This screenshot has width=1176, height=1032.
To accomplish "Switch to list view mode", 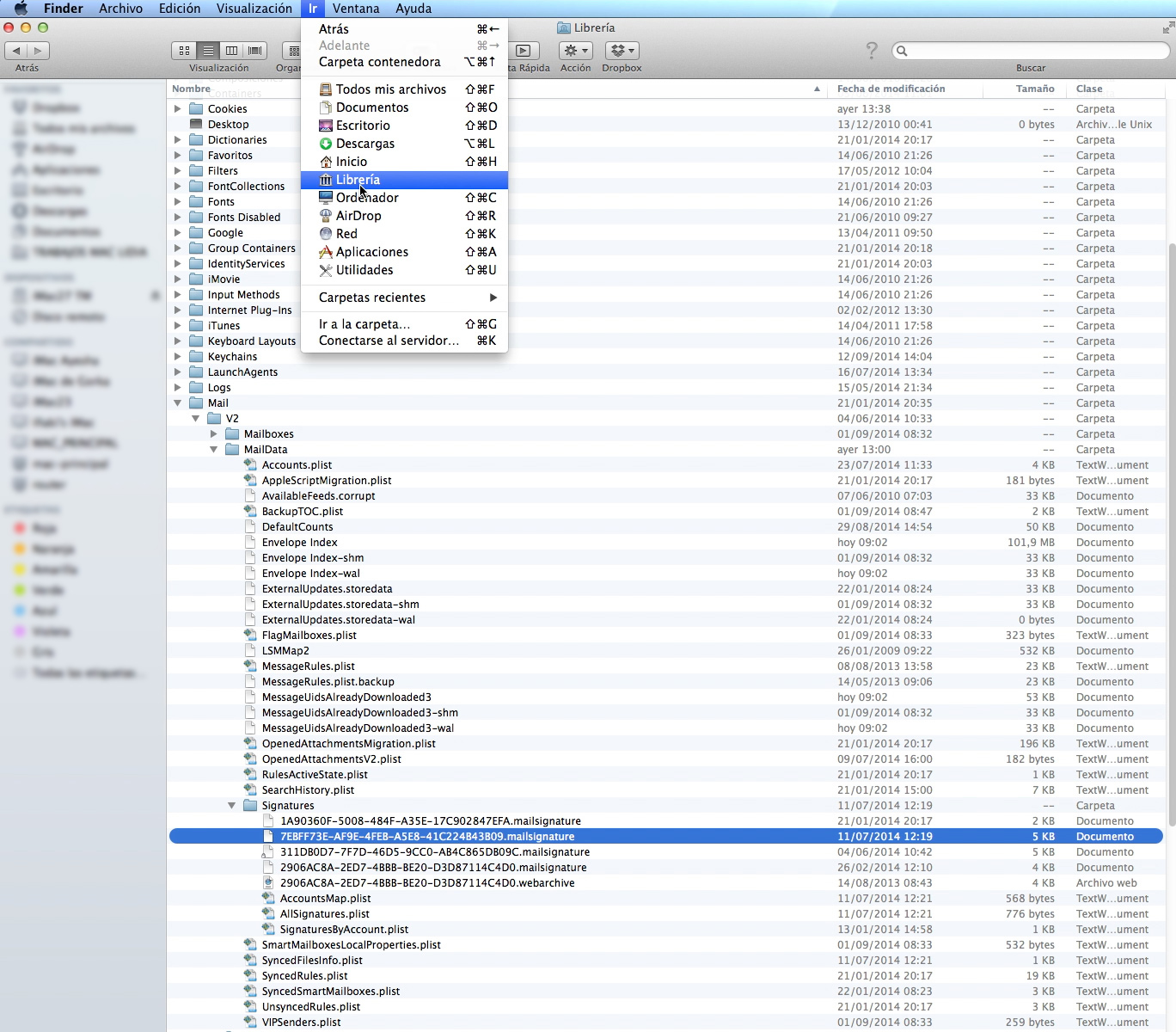I will tap(208, 51).
